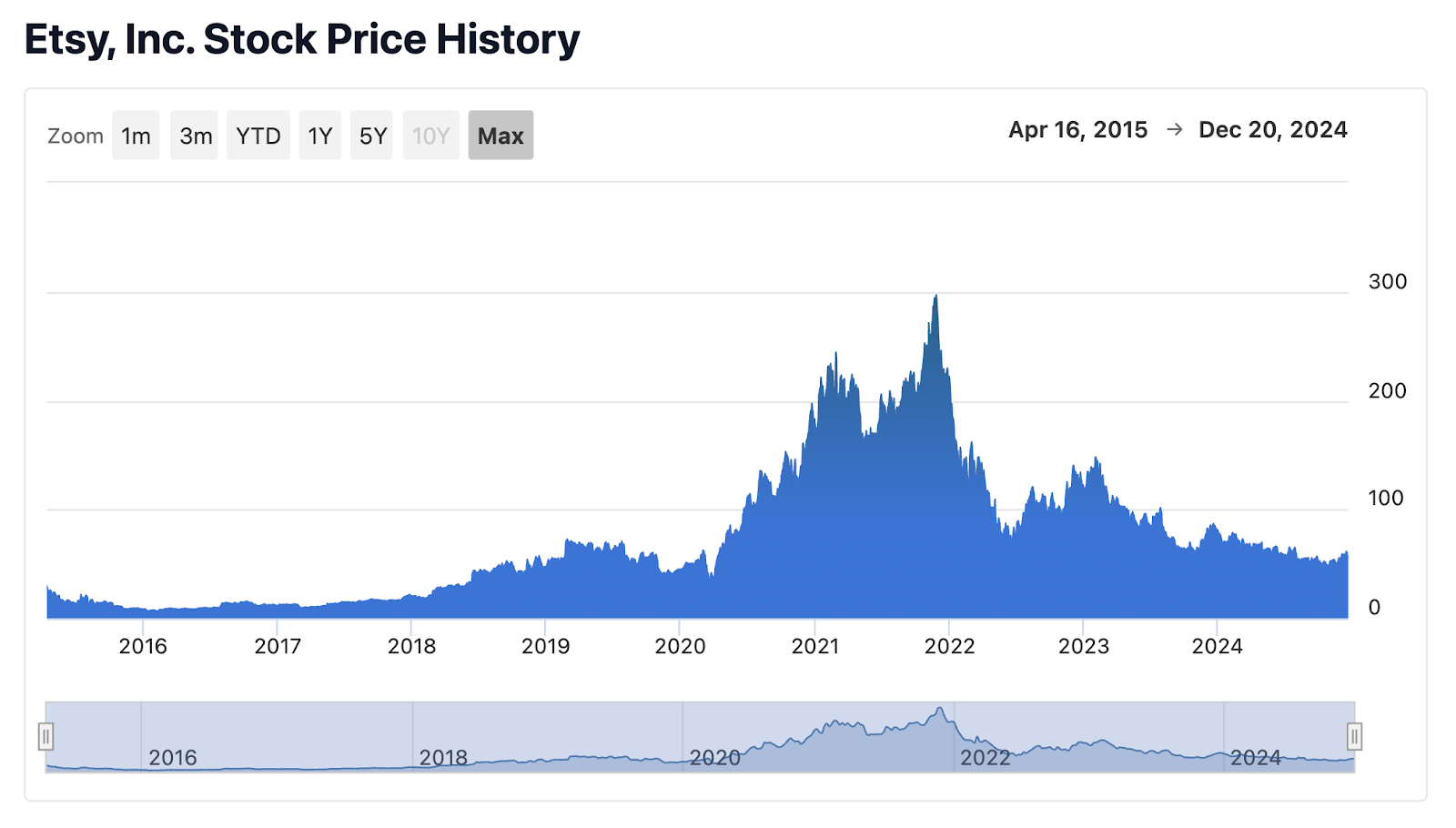Viewport: 1456px width, 828px height.
Task: Open the end date Dec 20, 2024
Action: [x=1272, y=129]
